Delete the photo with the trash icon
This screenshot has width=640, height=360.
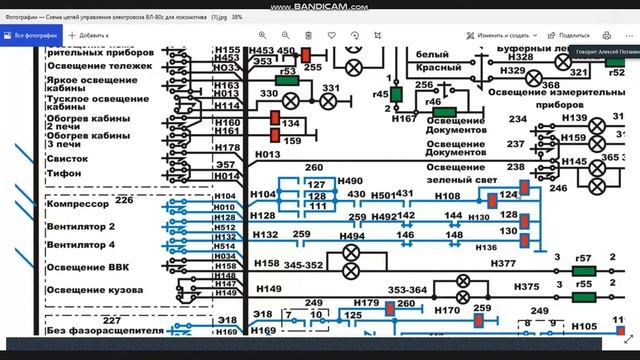click(x=309, y=36)
